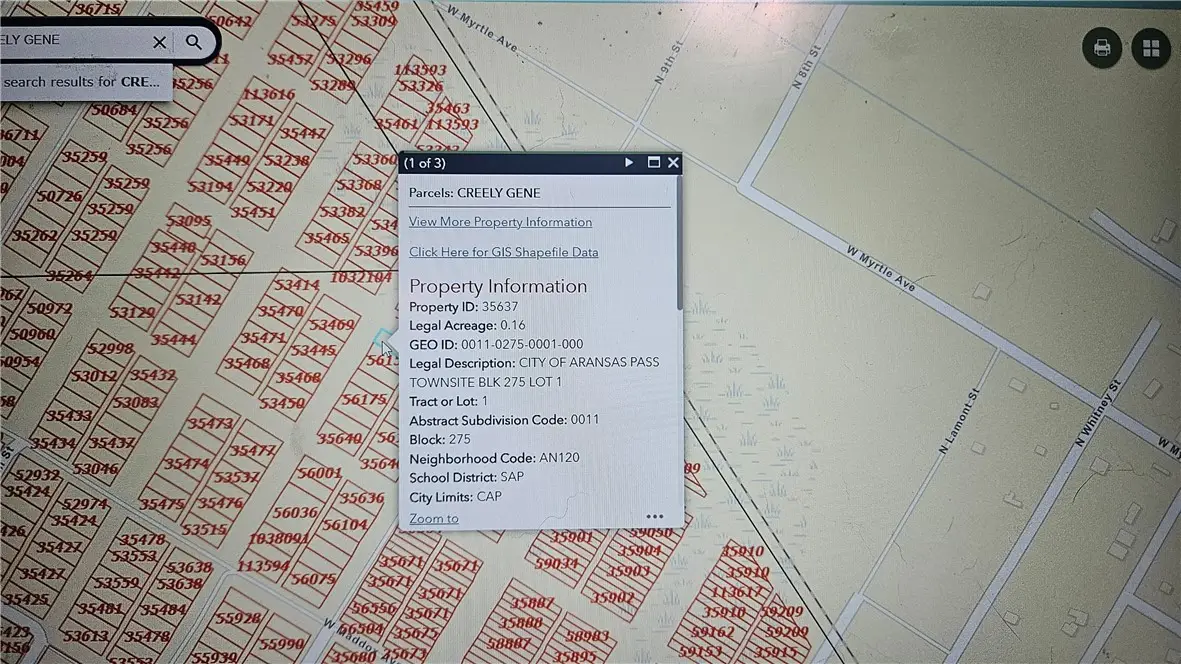The height and width of the screenshot is (664, 1181).
Task: Open View More Property Information link
Action: click(x=500, y=222)
